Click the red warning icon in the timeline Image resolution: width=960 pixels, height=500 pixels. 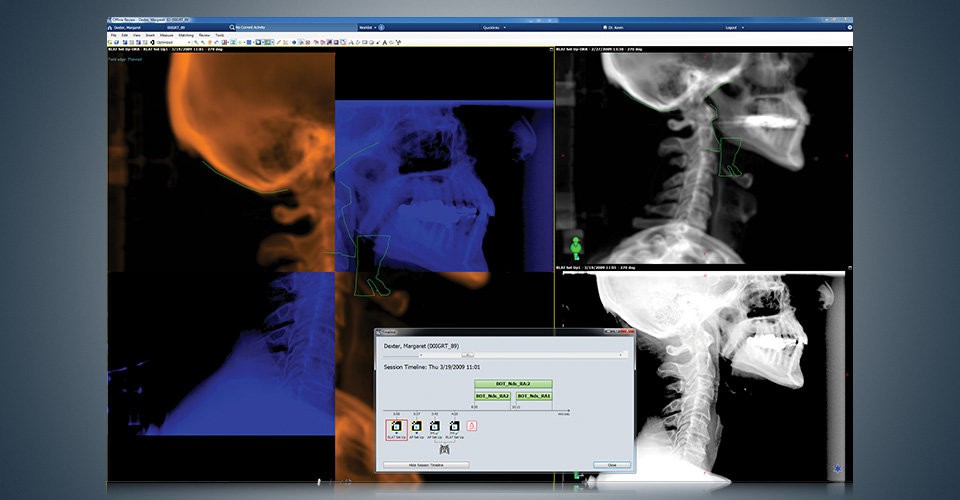tap(472, 426)
